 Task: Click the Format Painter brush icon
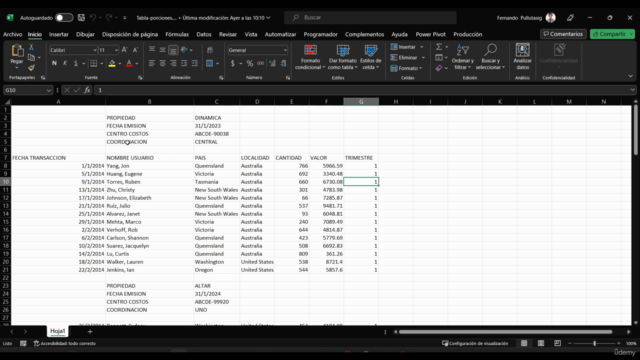pos(31,67)
